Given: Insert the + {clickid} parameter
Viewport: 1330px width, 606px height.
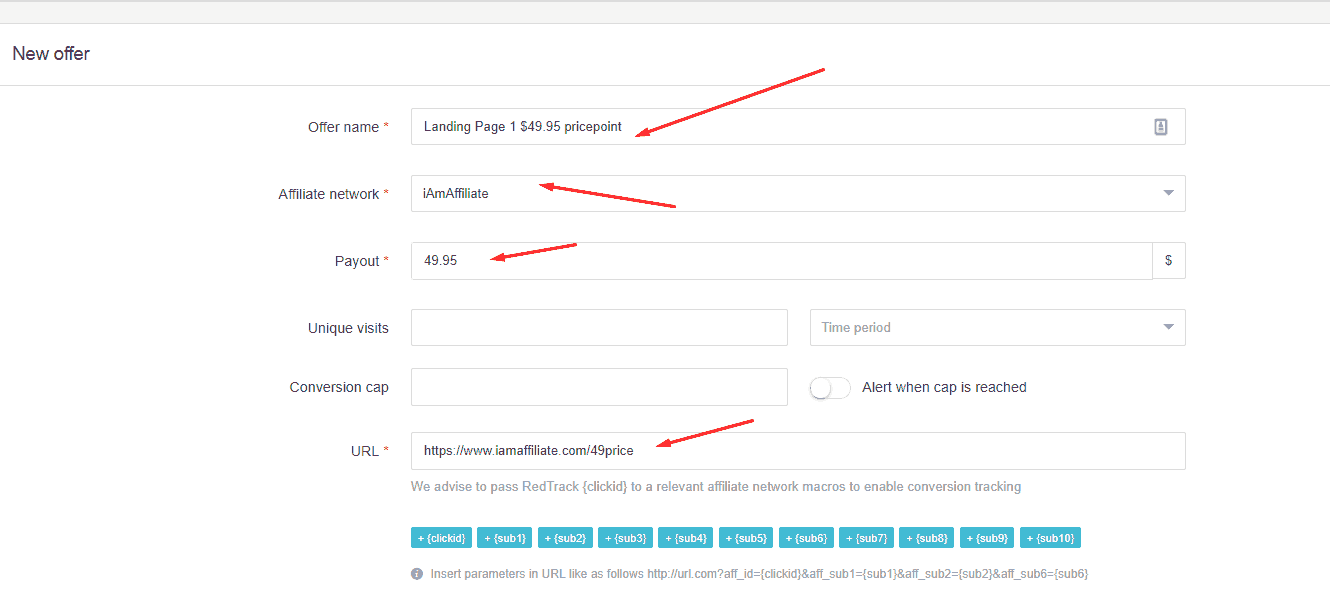Looking at the screenshot, I should point(440,538).
